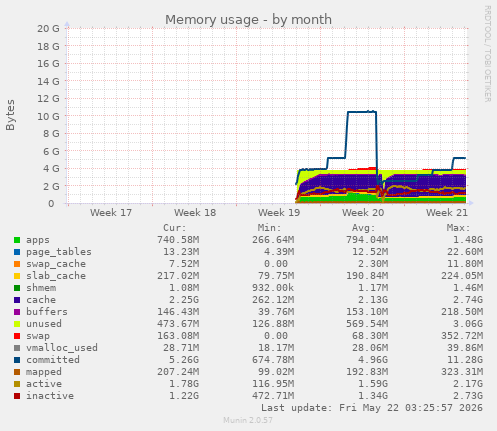
Task: Click the active olive legend swatch
Action: 17,384
